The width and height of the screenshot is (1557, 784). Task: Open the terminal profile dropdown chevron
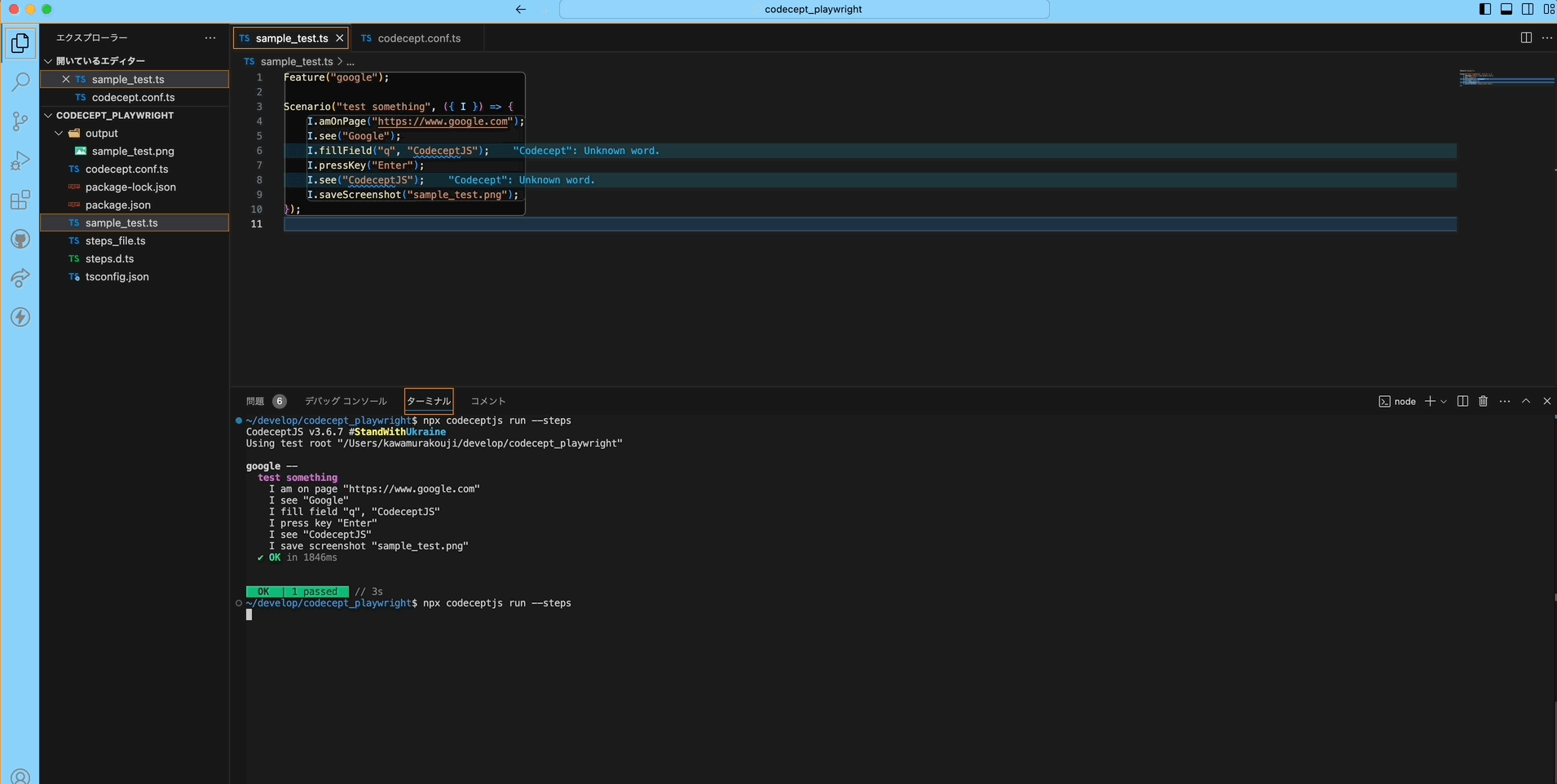point(1443,401)
